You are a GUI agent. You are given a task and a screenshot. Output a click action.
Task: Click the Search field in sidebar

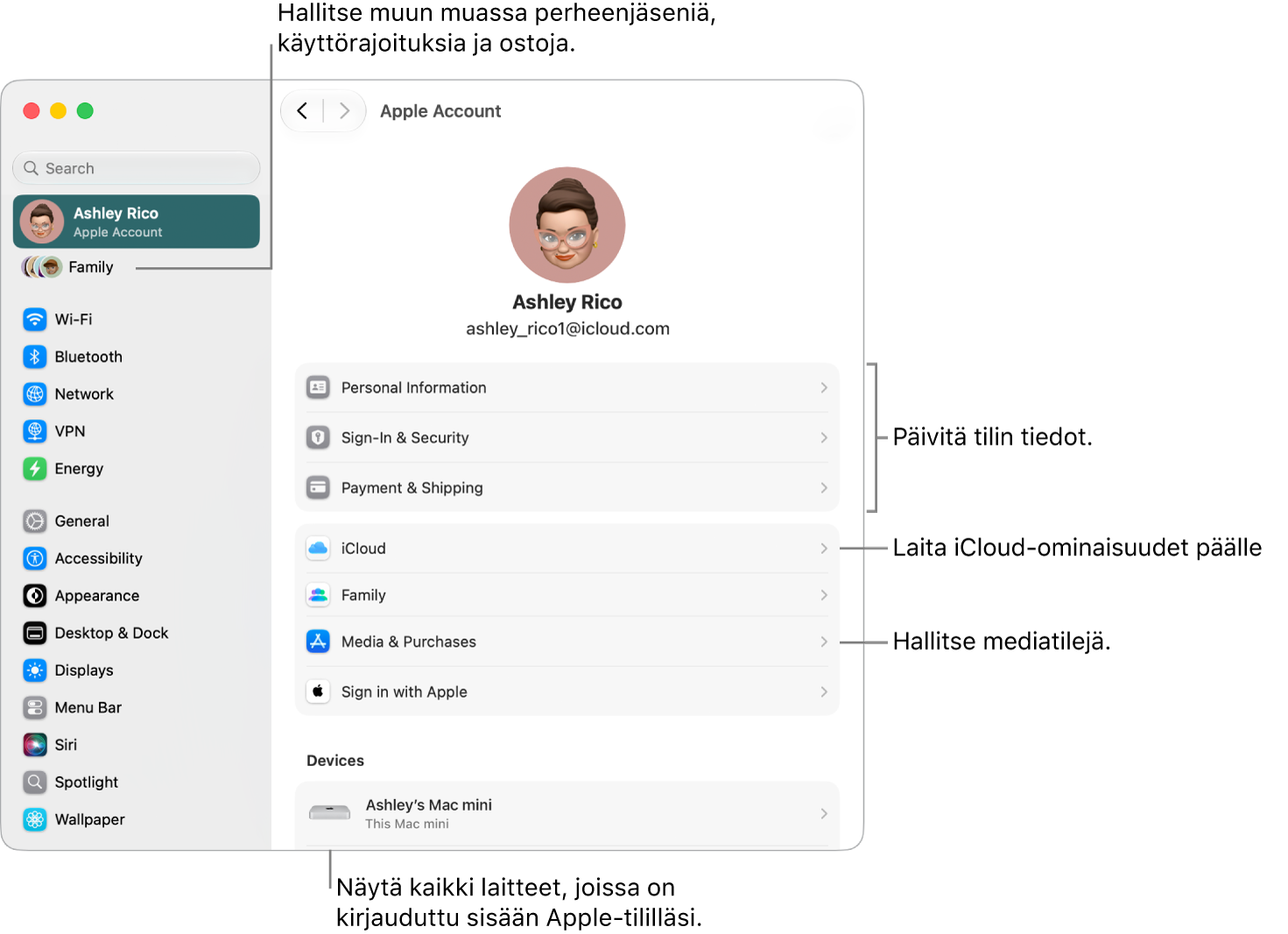pyautogui.click(x=137, y=168)
